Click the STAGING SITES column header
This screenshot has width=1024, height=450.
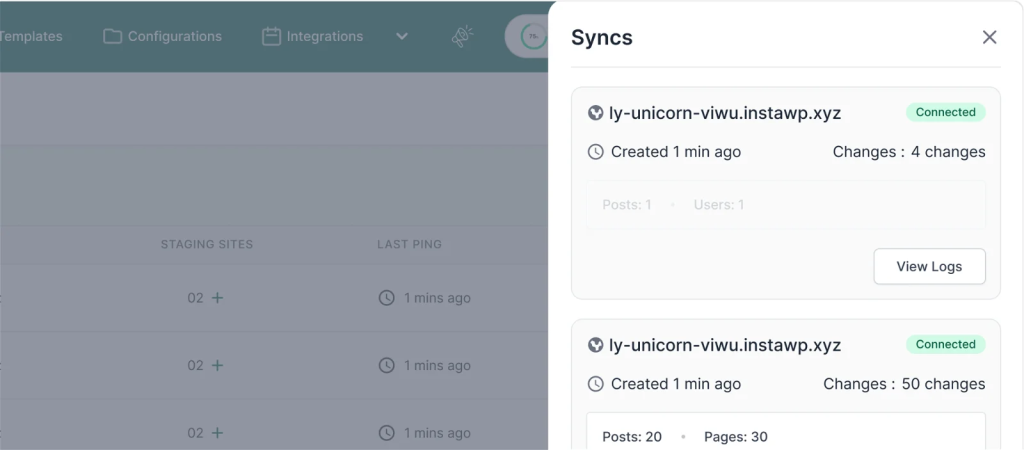point(207,244)
